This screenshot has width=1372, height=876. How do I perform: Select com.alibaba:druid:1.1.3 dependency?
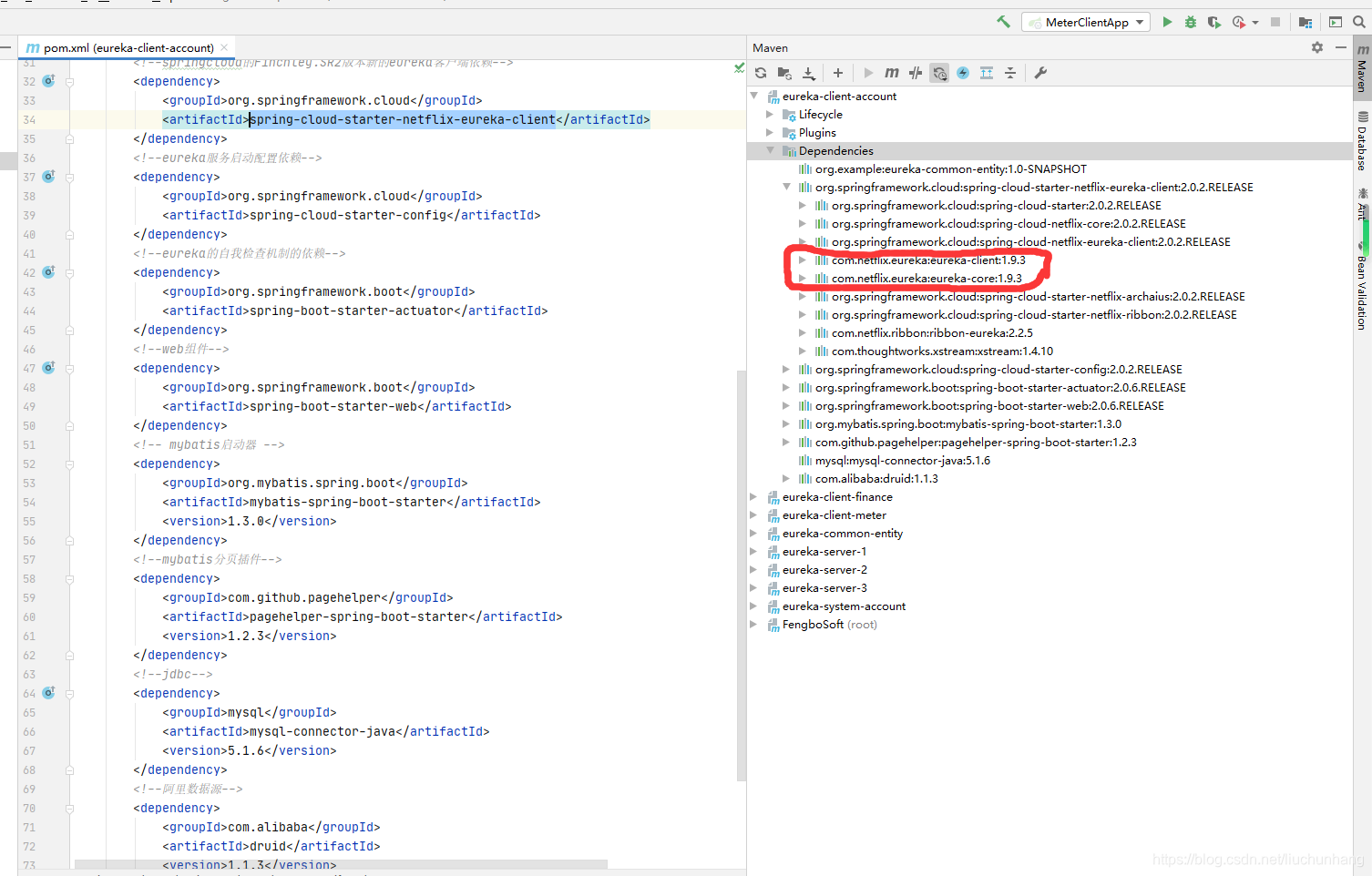876,478
